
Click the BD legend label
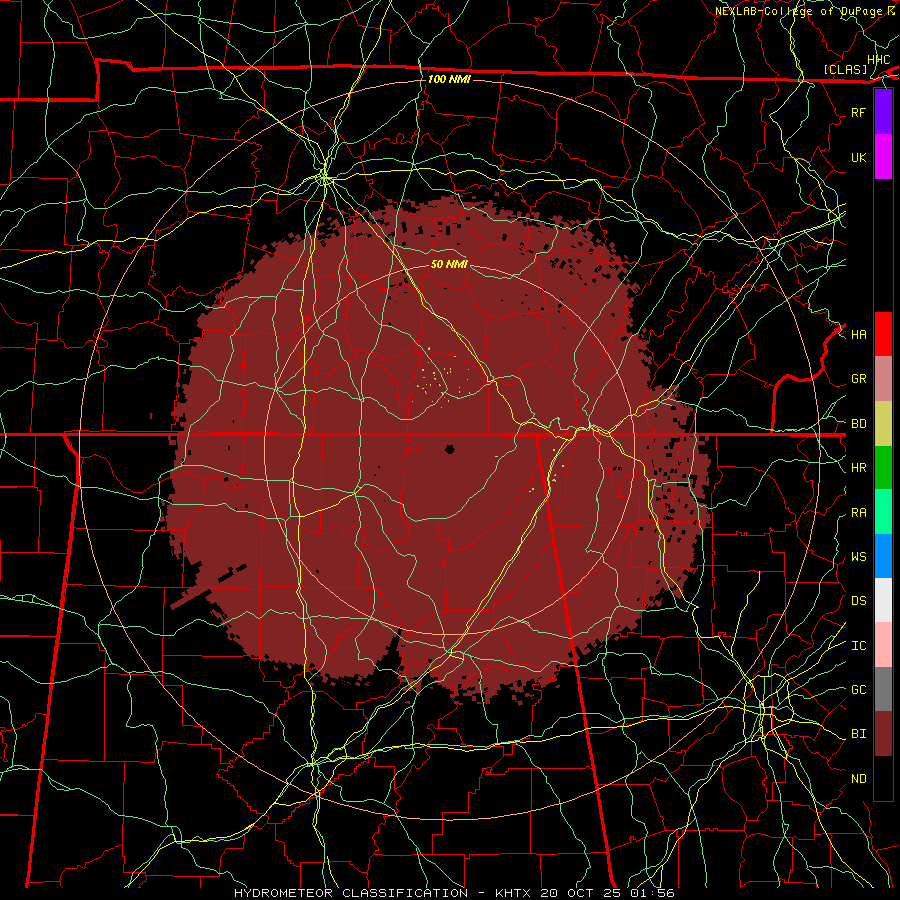point(859,424)
